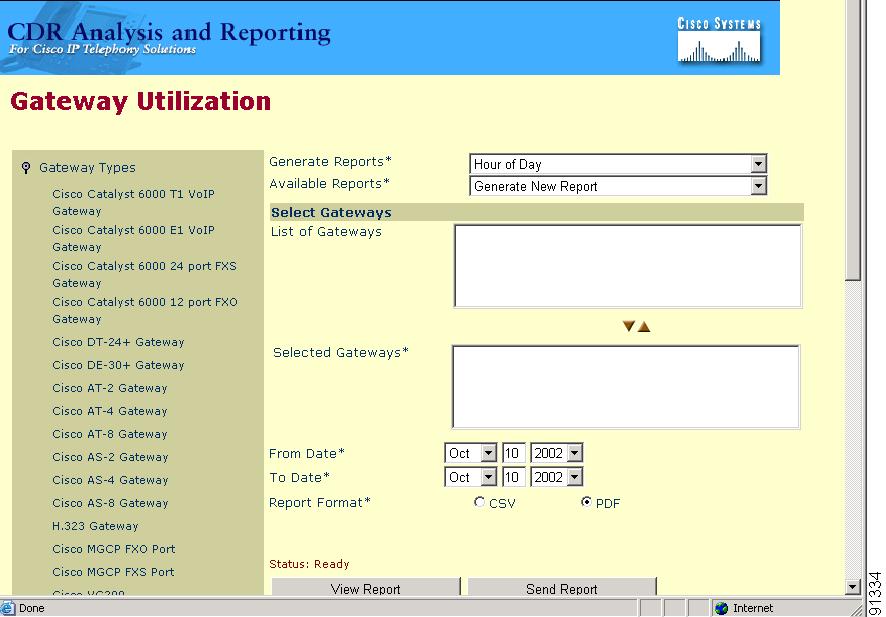Click the Status: Ready text
The width and height of the screenshot is (886, 617).
coord(309,564)
